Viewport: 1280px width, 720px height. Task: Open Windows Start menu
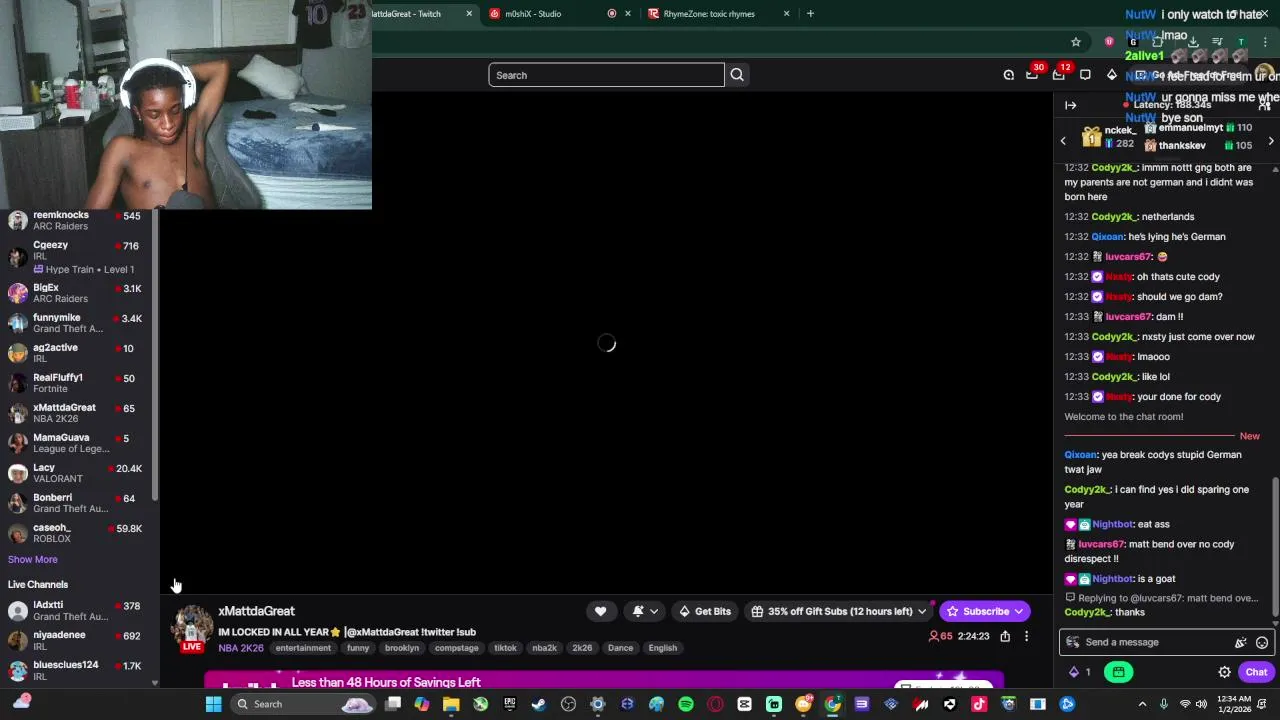pos(213,704)
